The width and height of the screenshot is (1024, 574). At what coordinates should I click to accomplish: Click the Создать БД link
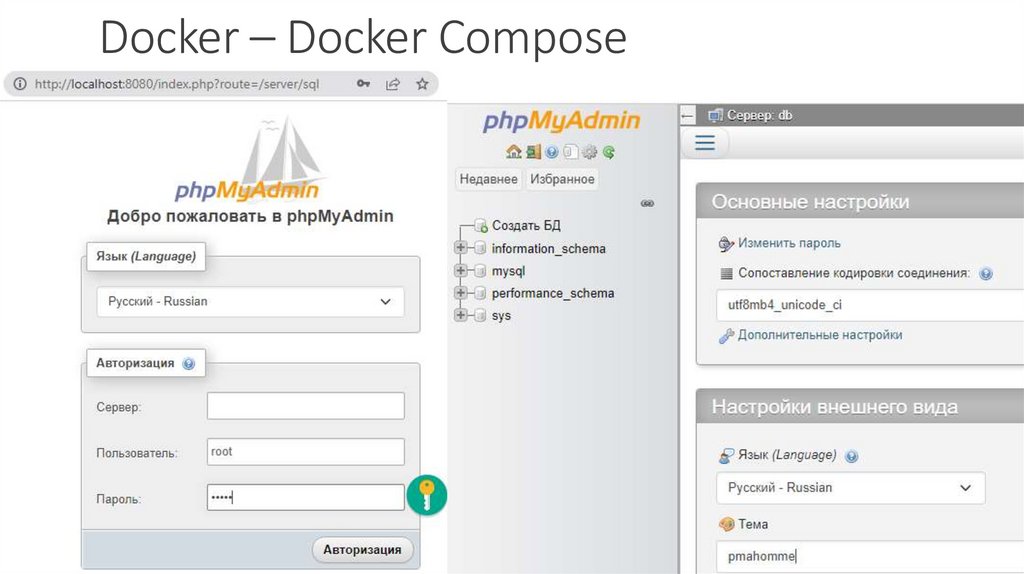point(526,225)
